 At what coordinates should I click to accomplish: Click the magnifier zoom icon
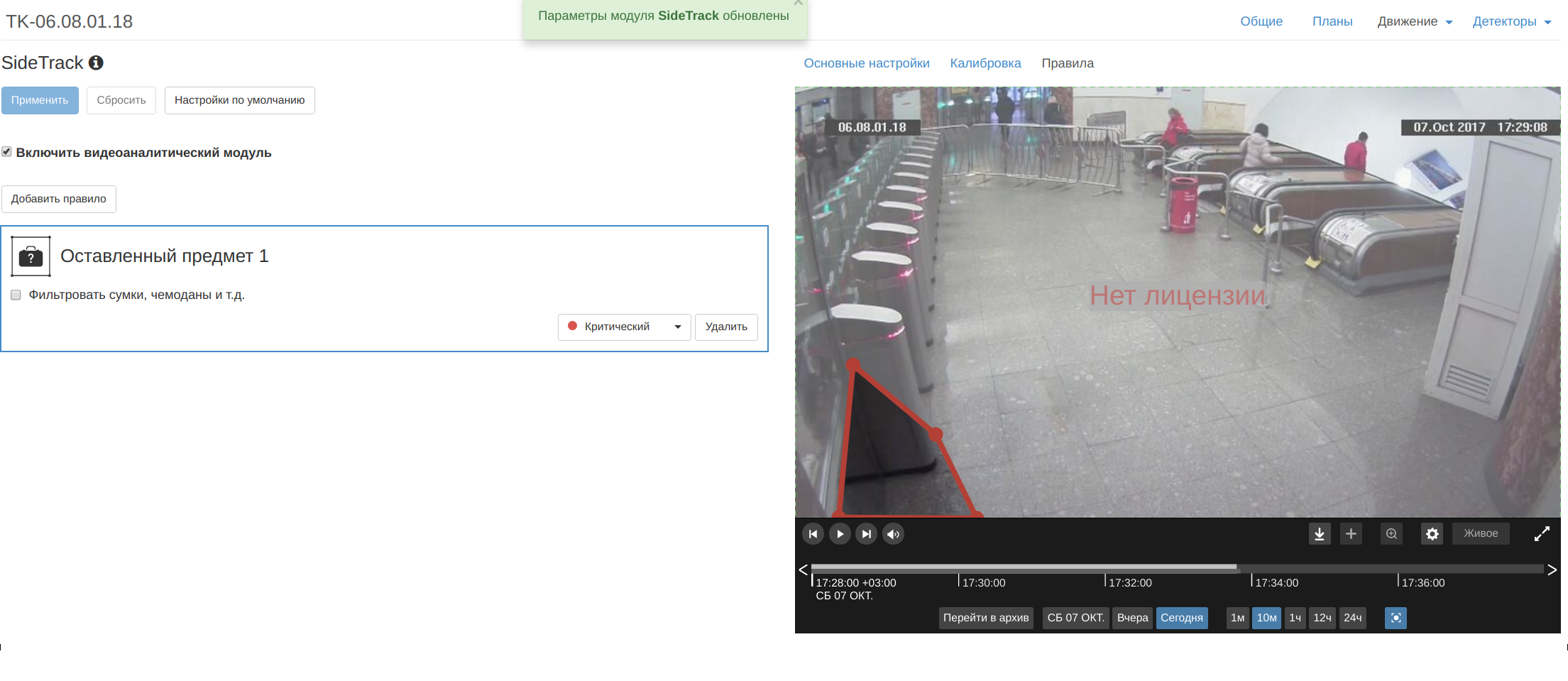point(1391,533)
